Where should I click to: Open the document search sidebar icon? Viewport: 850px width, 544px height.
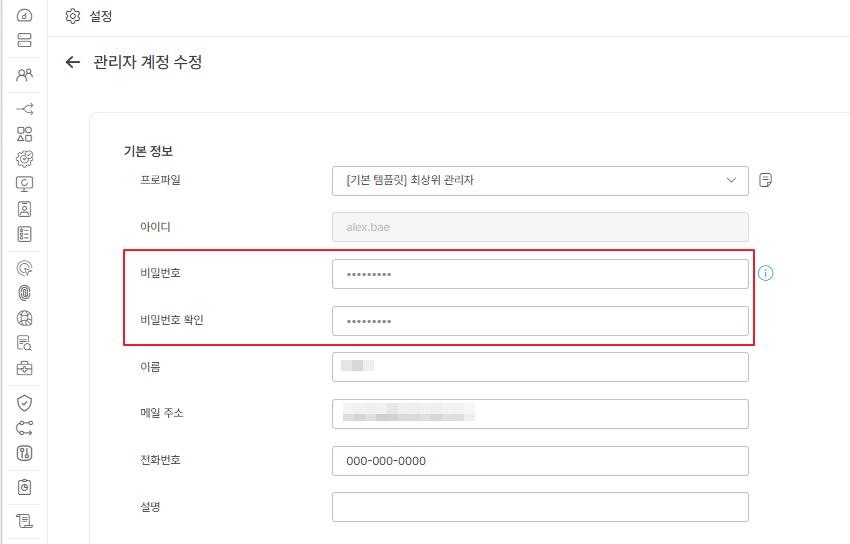(x=25, y=344)
